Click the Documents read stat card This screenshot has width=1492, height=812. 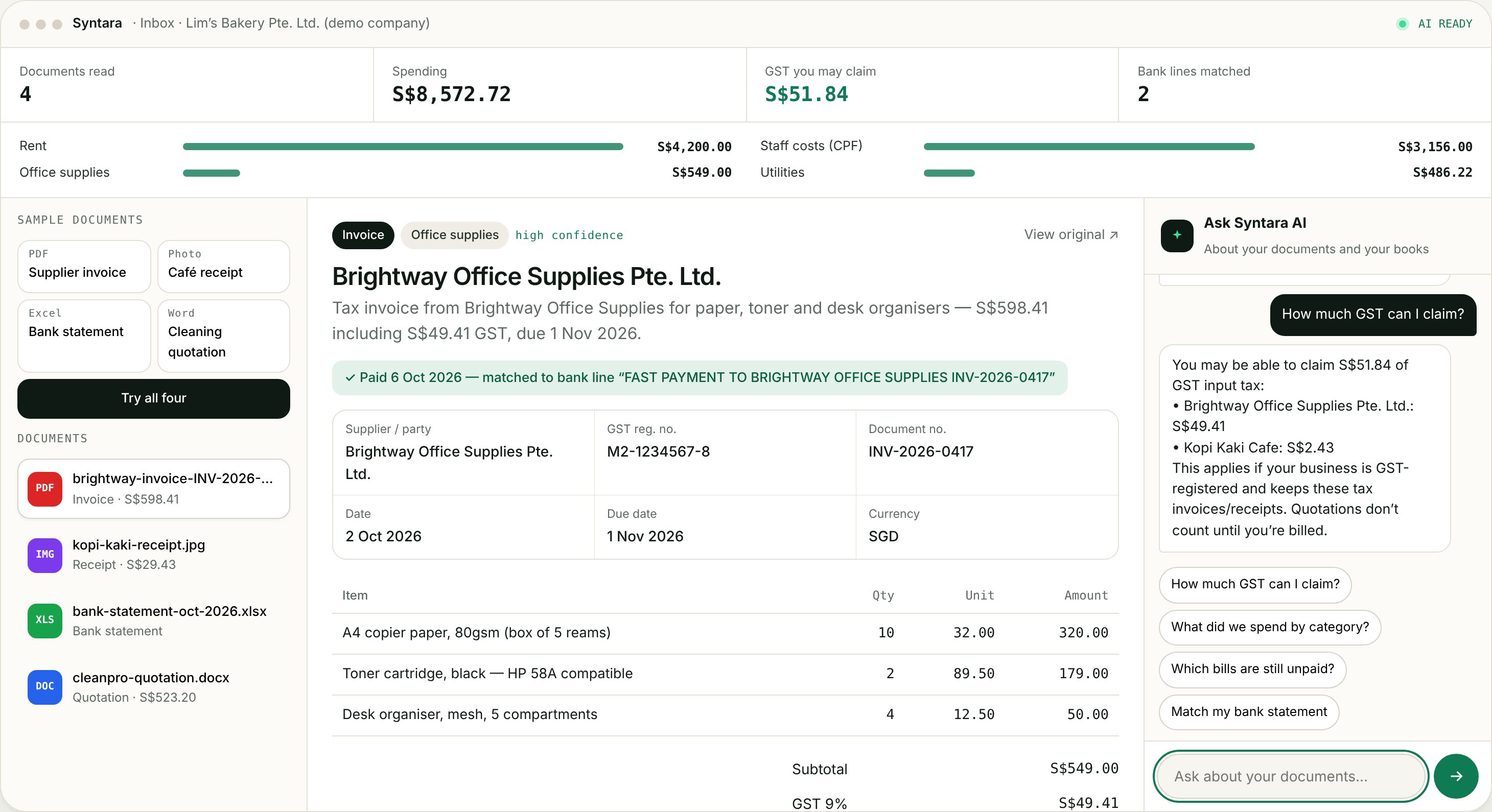186,84
